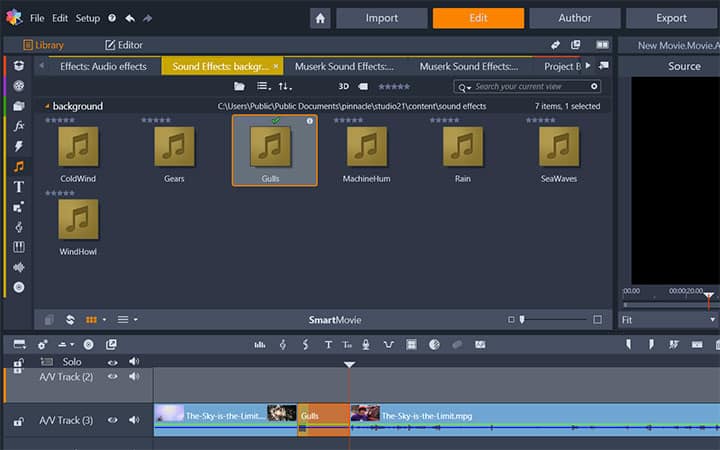Open the Effects fx category in sidebar
The width and height of the screenshot is (720, 450).
click(x=19, y=126)
